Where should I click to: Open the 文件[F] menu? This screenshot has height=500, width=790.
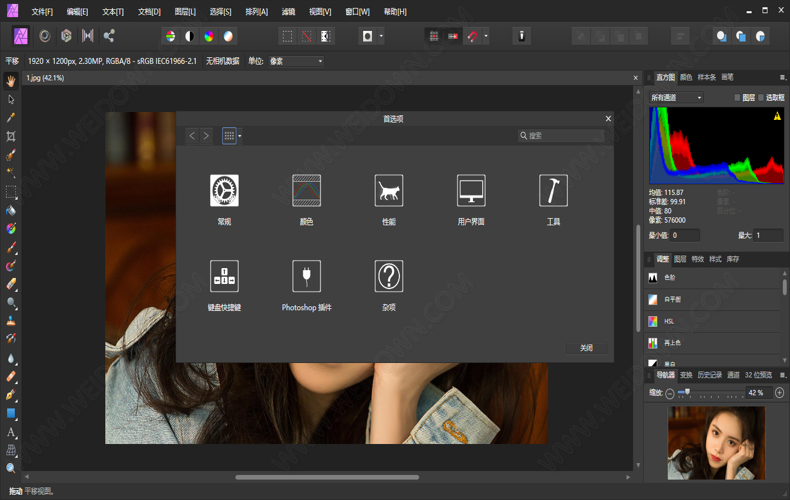[42, 12]
